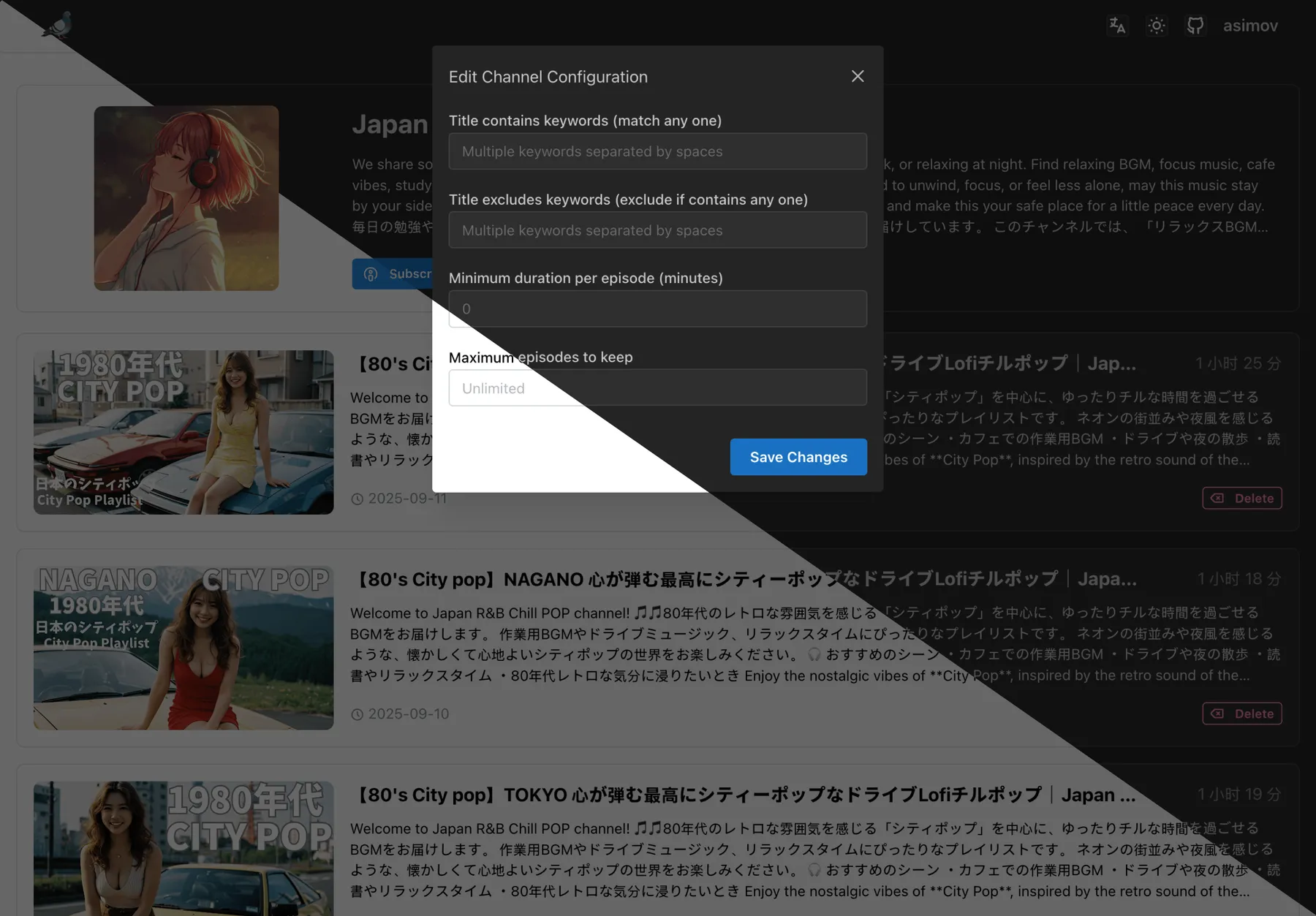Viewport: 1316px width, 916px height.
Task: Click the Save Changes button
Action: [x=798, y=457]
